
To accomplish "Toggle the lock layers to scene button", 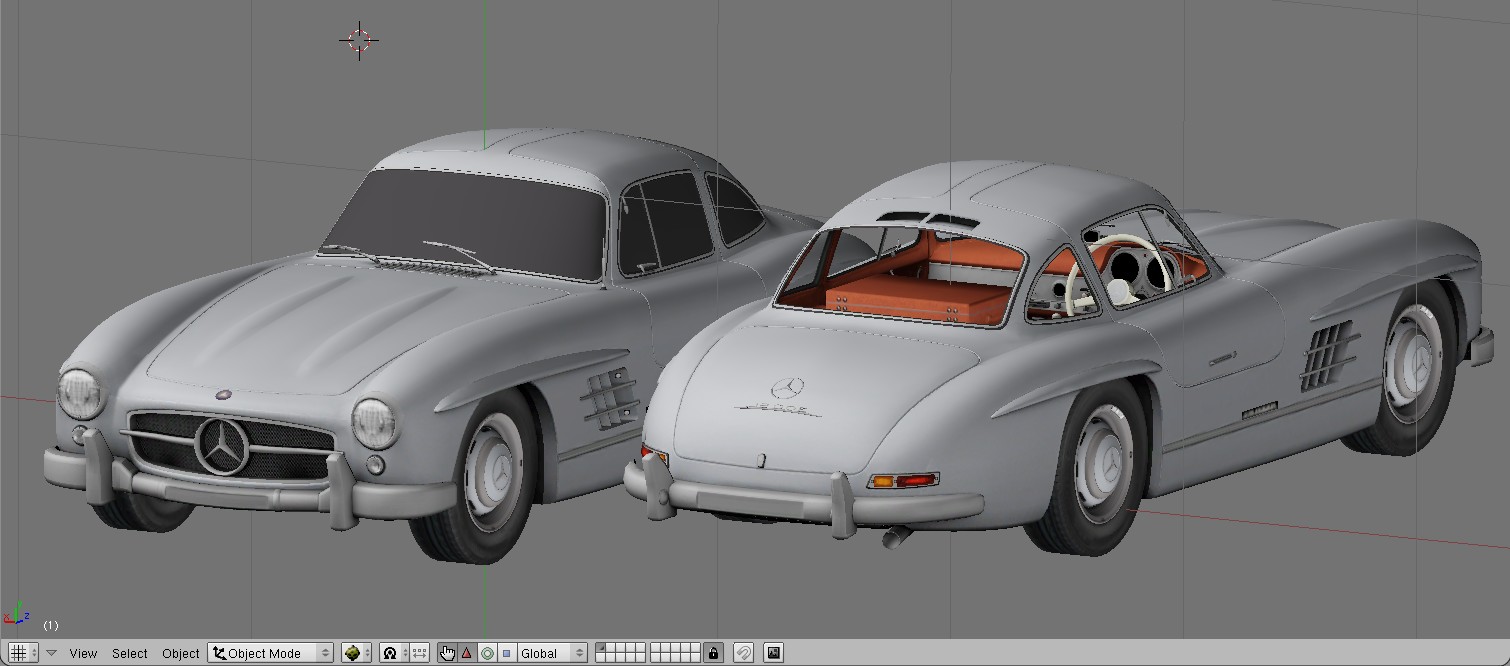I will click(x=714, y=653).
